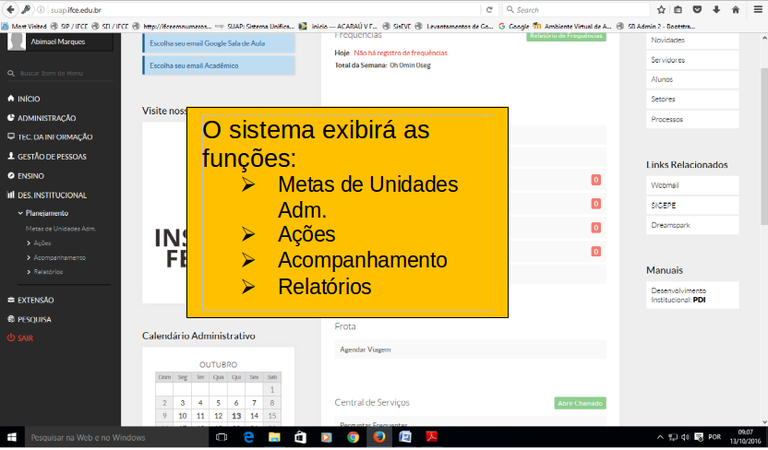Click the Abrir Chamado green button
Viewport: 768px width, 450px height.
click(580, 403)
